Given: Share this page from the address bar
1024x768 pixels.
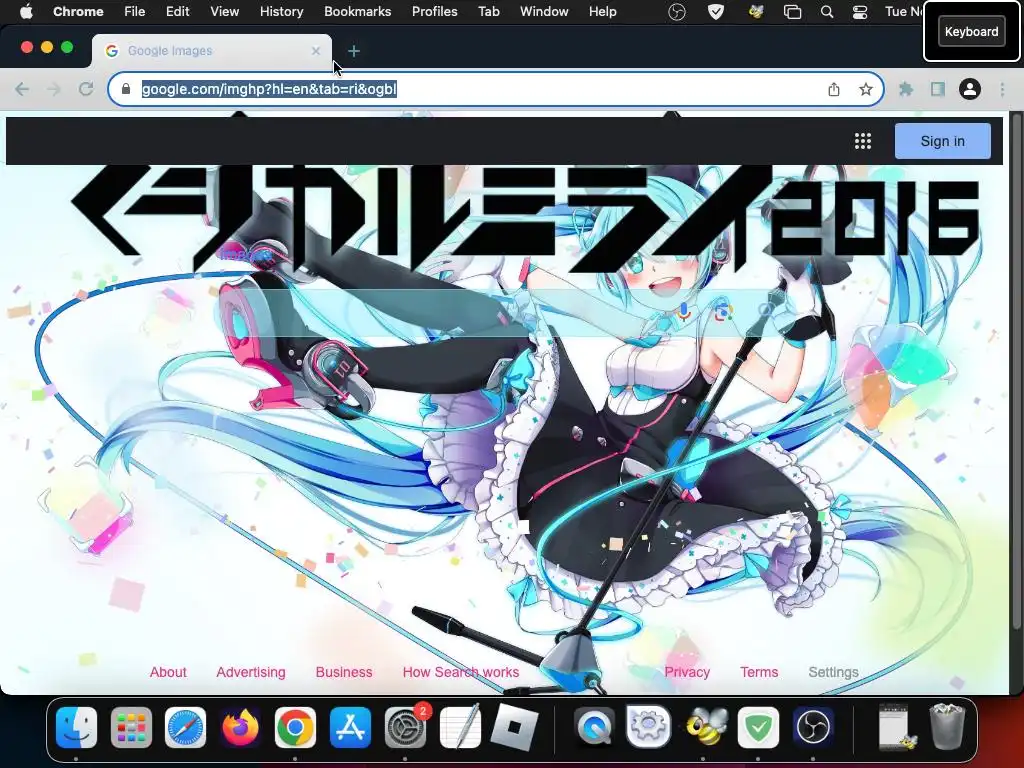Looking at the screenshot, I should coord(834,89).
